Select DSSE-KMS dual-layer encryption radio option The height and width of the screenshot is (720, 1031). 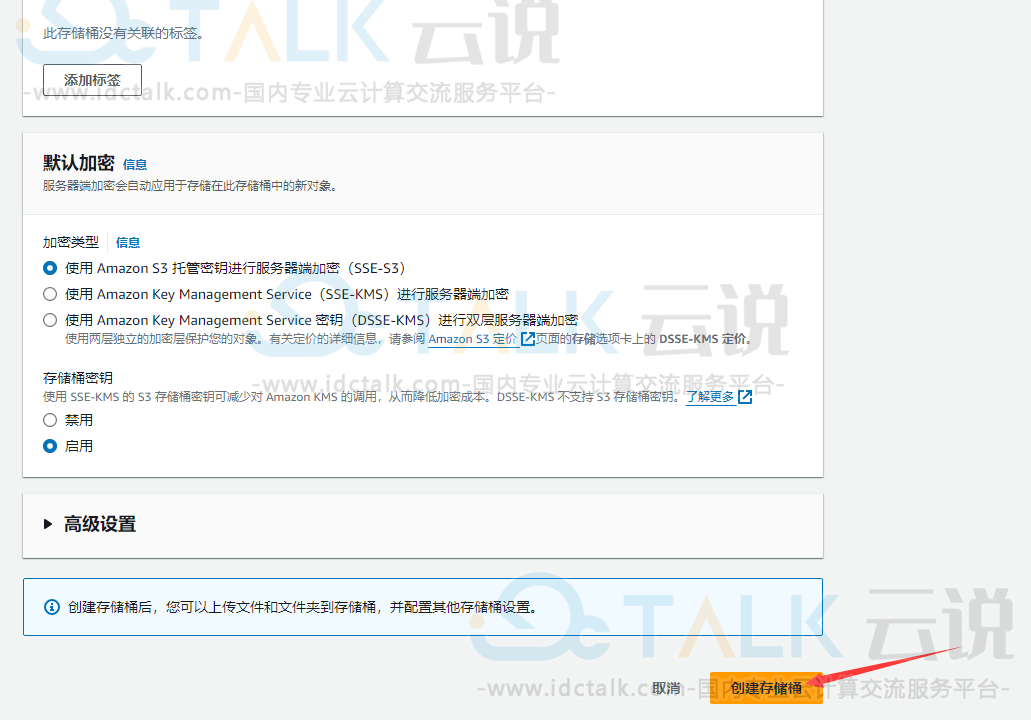50,320
